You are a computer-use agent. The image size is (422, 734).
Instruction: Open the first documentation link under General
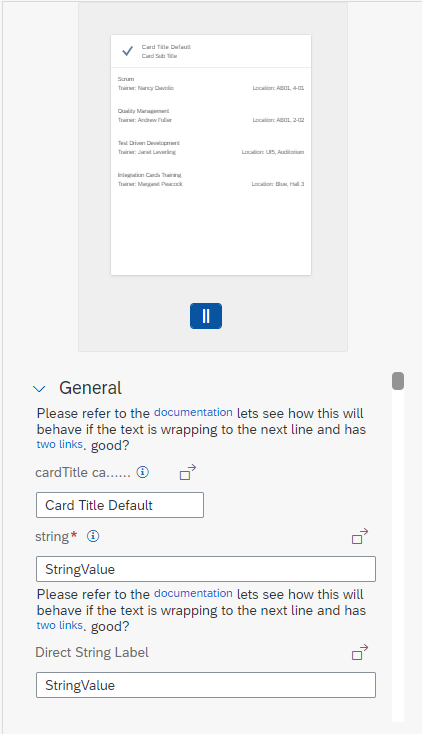193,412
